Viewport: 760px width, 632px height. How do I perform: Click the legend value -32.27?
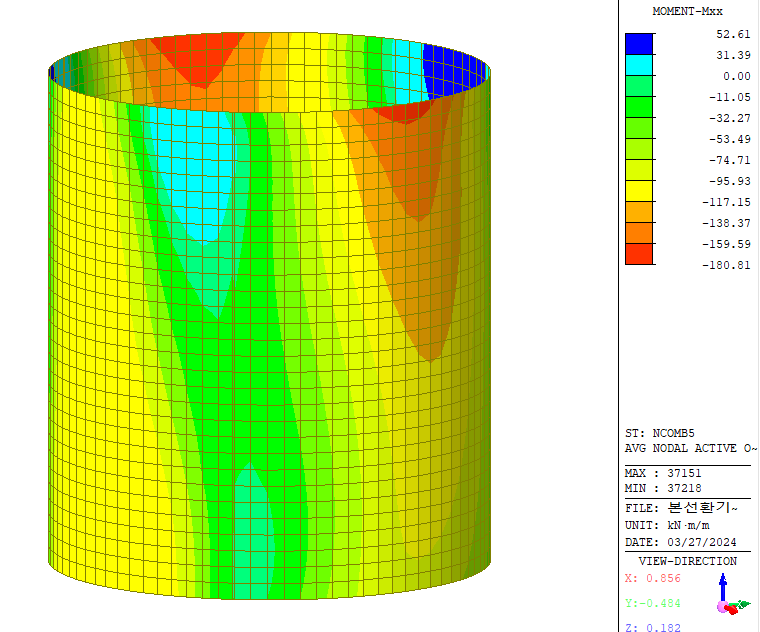pyautogui.click(x=730, y=118)
